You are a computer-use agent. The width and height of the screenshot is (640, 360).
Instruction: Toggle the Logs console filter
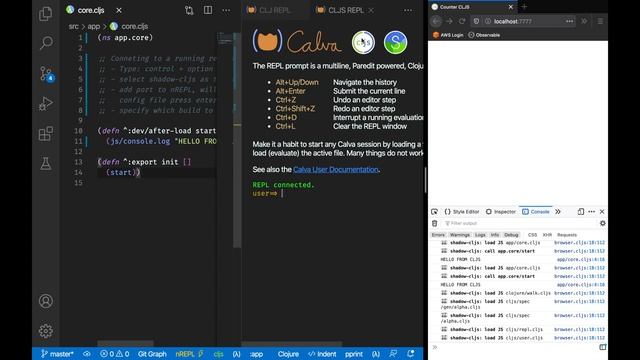pyautogui.click(x=480, y=235)
